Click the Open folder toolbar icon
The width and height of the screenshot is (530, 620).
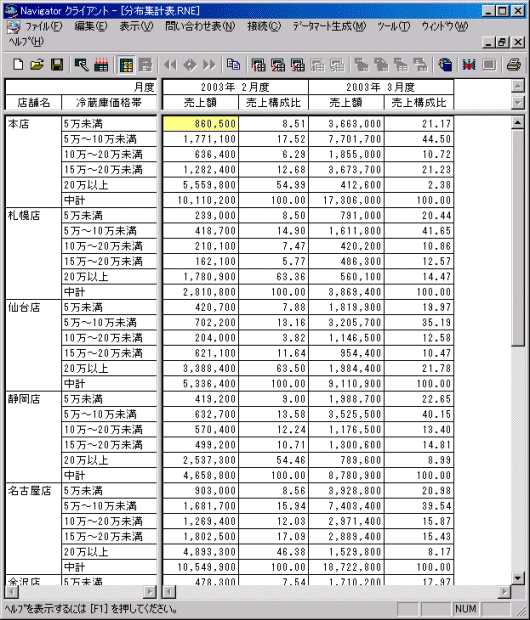(x=37, y=64)
